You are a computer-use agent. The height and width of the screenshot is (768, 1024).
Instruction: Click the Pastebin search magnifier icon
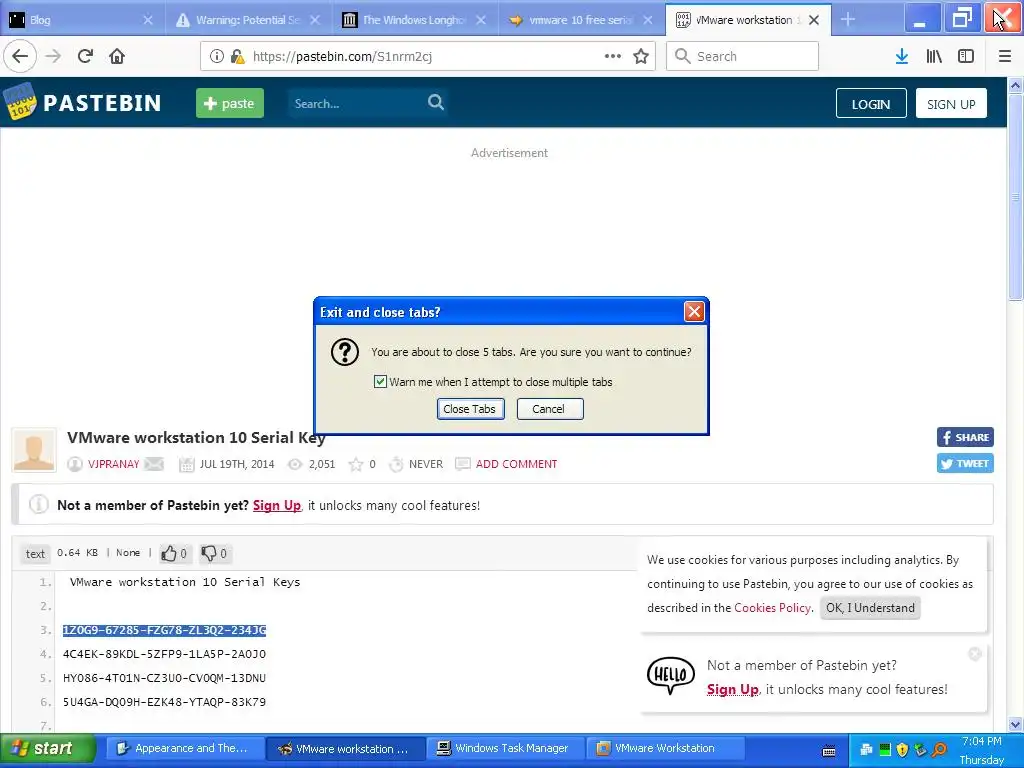coord(436,103)
